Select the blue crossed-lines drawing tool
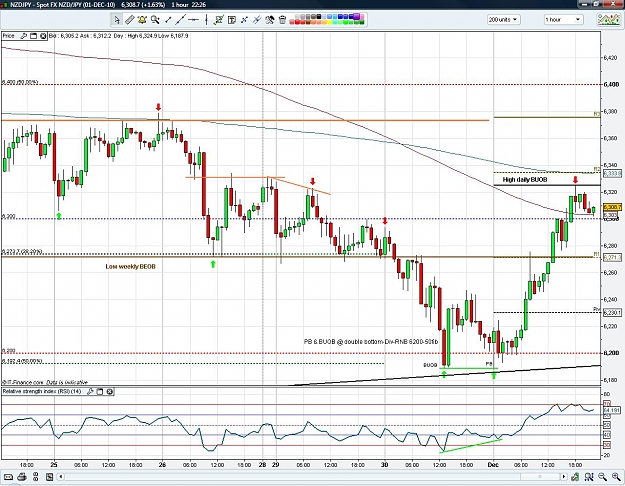This screenshot has height=486, width=625. click(244, 20)
